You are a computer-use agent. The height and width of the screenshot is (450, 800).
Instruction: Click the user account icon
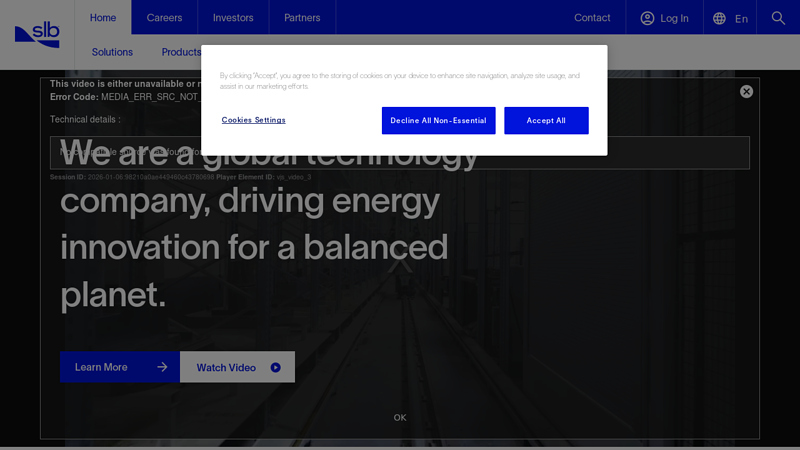point(647,18)
